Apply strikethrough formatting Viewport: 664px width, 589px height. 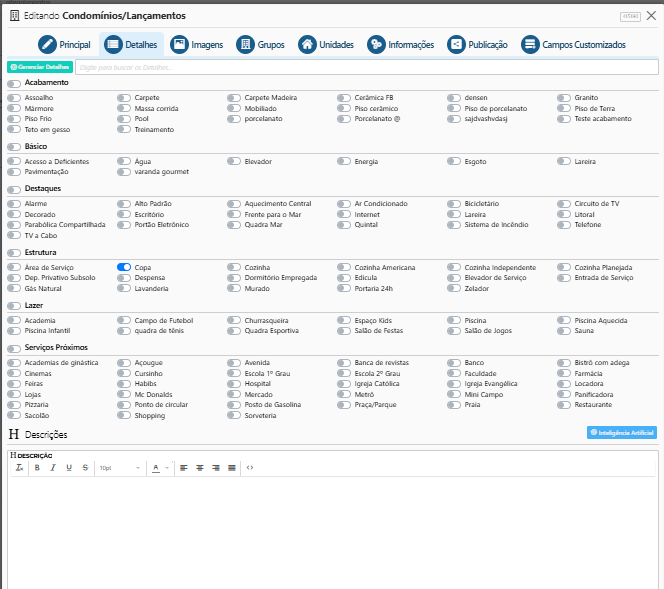pyautogui.click(x=83, y=467)
